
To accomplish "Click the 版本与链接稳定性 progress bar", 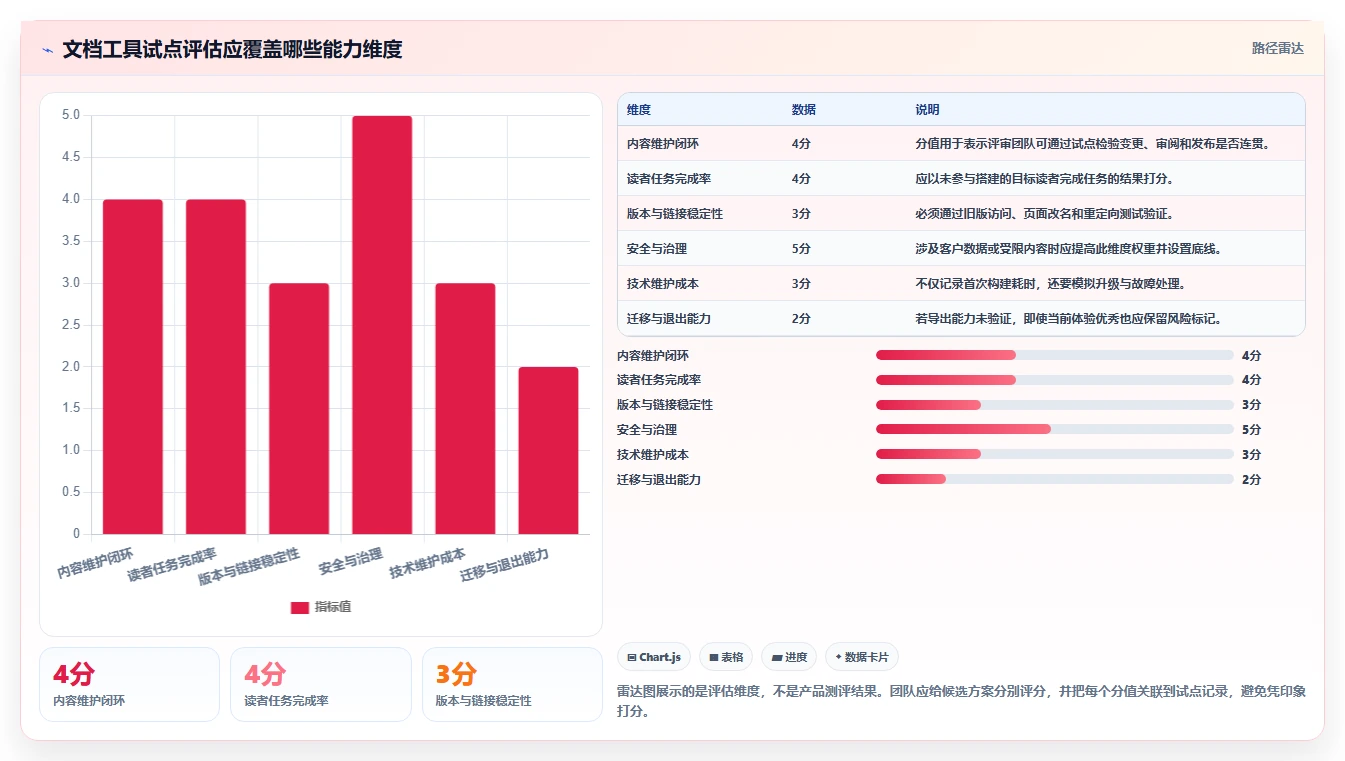I will coord(1054,405).
